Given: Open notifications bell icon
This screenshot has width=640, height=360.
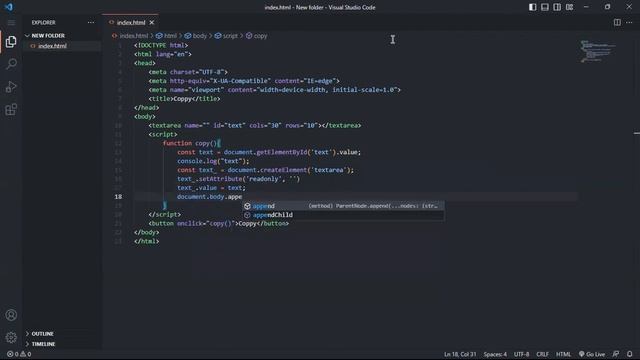Looking at the screenshot, I should click(630, 354).
